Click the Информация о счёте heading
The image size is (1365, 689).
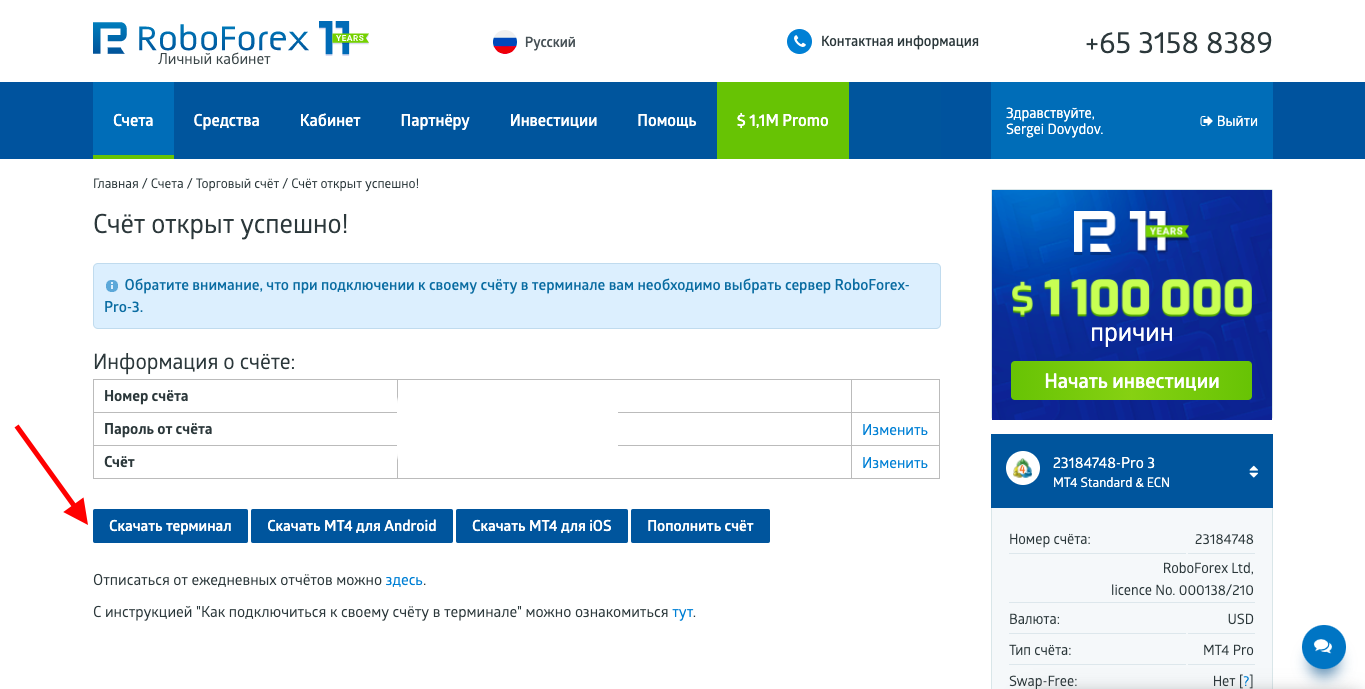tap(194, 362)
